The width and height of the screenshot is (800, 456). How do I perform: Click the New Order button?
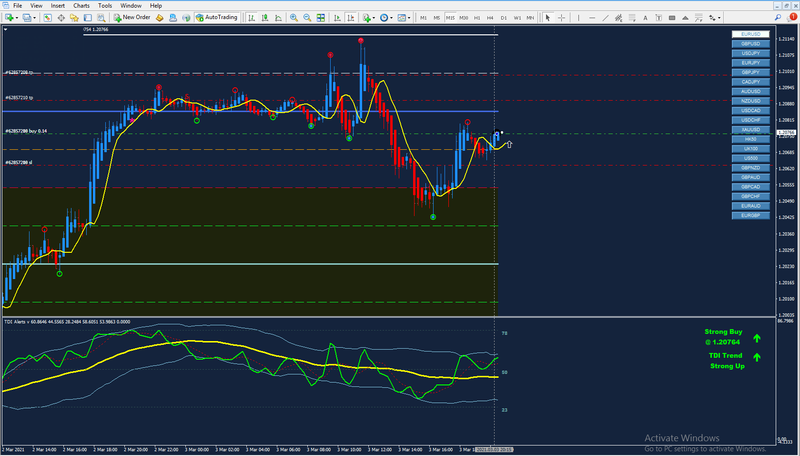pos(132,18)
